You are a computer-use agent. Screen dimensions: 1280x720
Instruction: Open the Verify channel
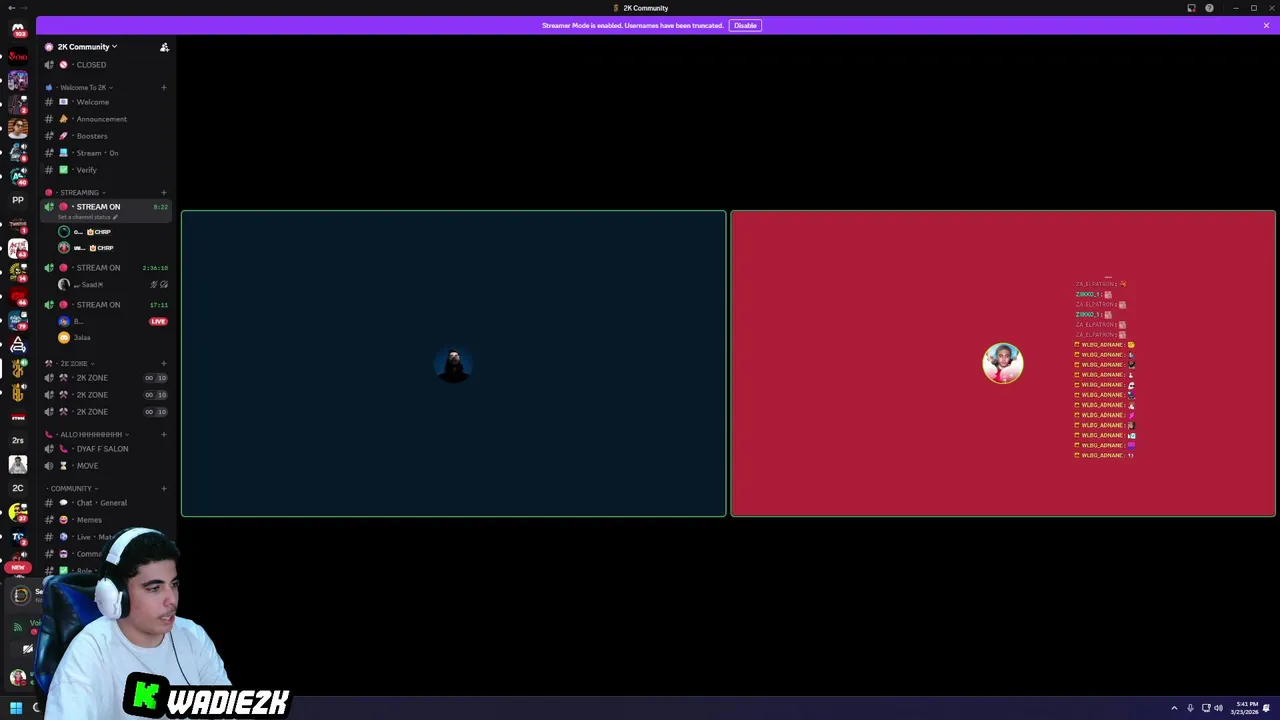point(105,170)
